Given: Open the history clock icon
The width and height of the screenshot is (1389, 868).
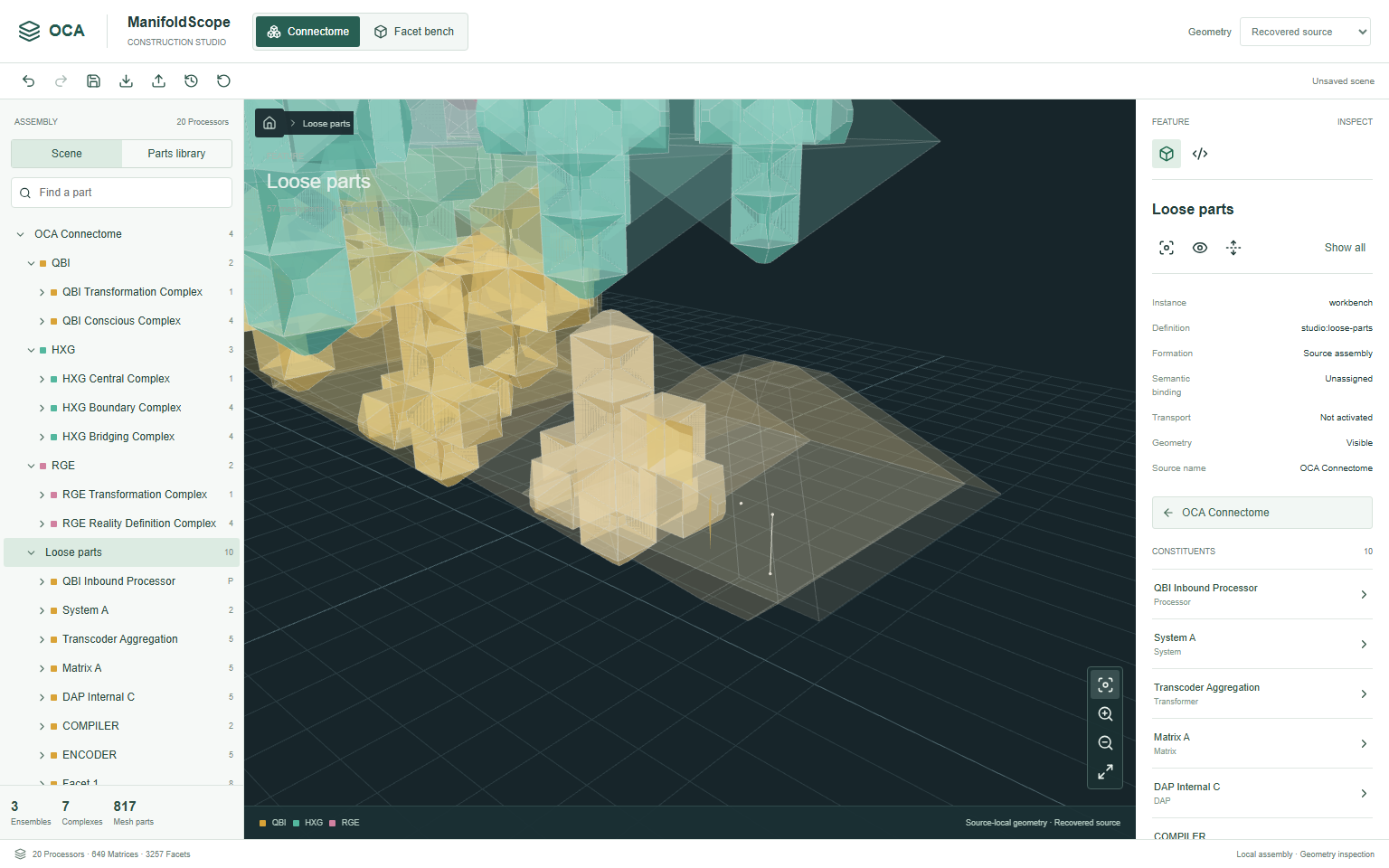Looking at the screenshot, I should (x=191, y=81).
